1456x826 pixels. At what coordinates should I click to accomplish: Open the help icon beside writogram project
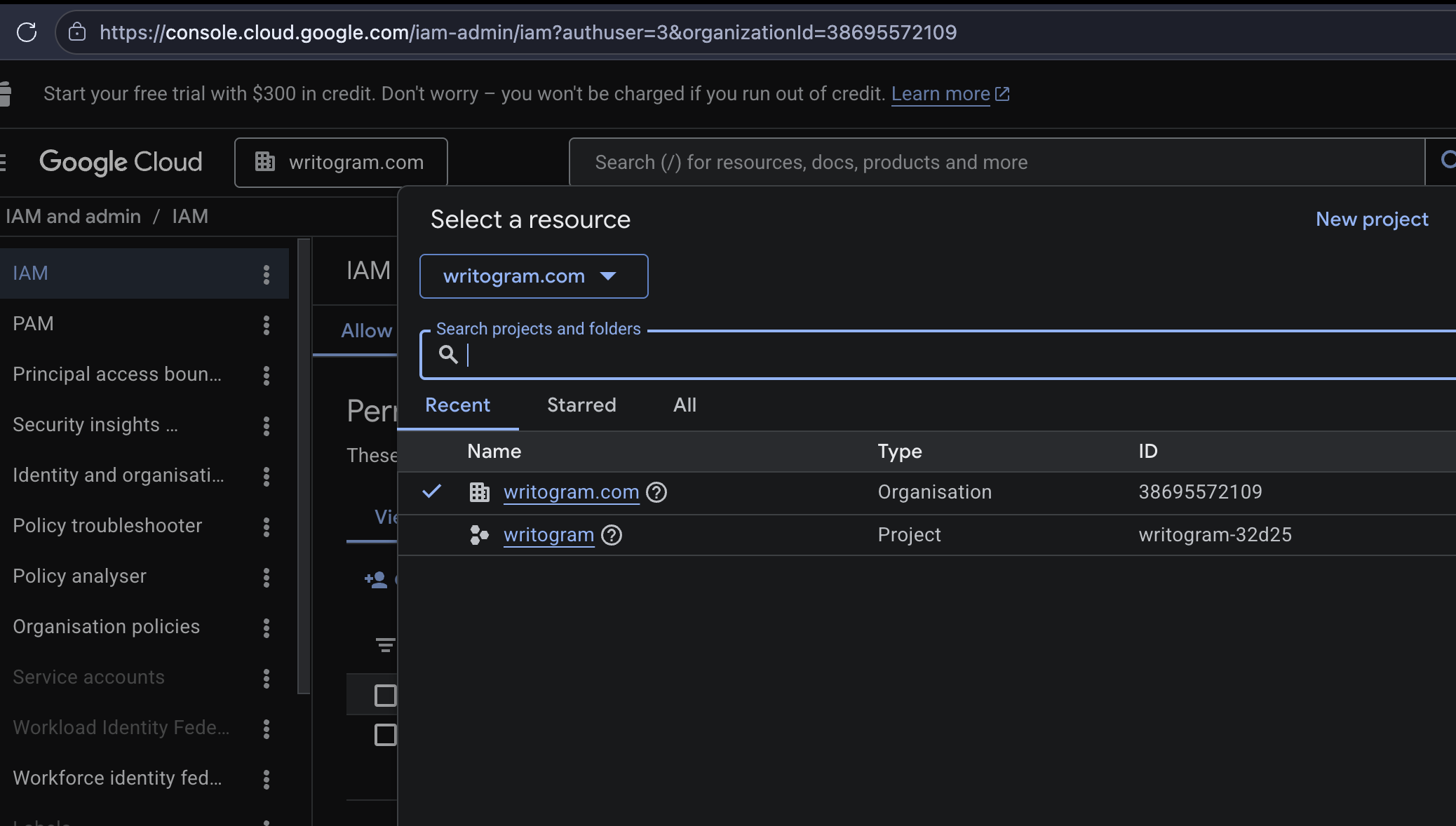(x=612, y=535)
